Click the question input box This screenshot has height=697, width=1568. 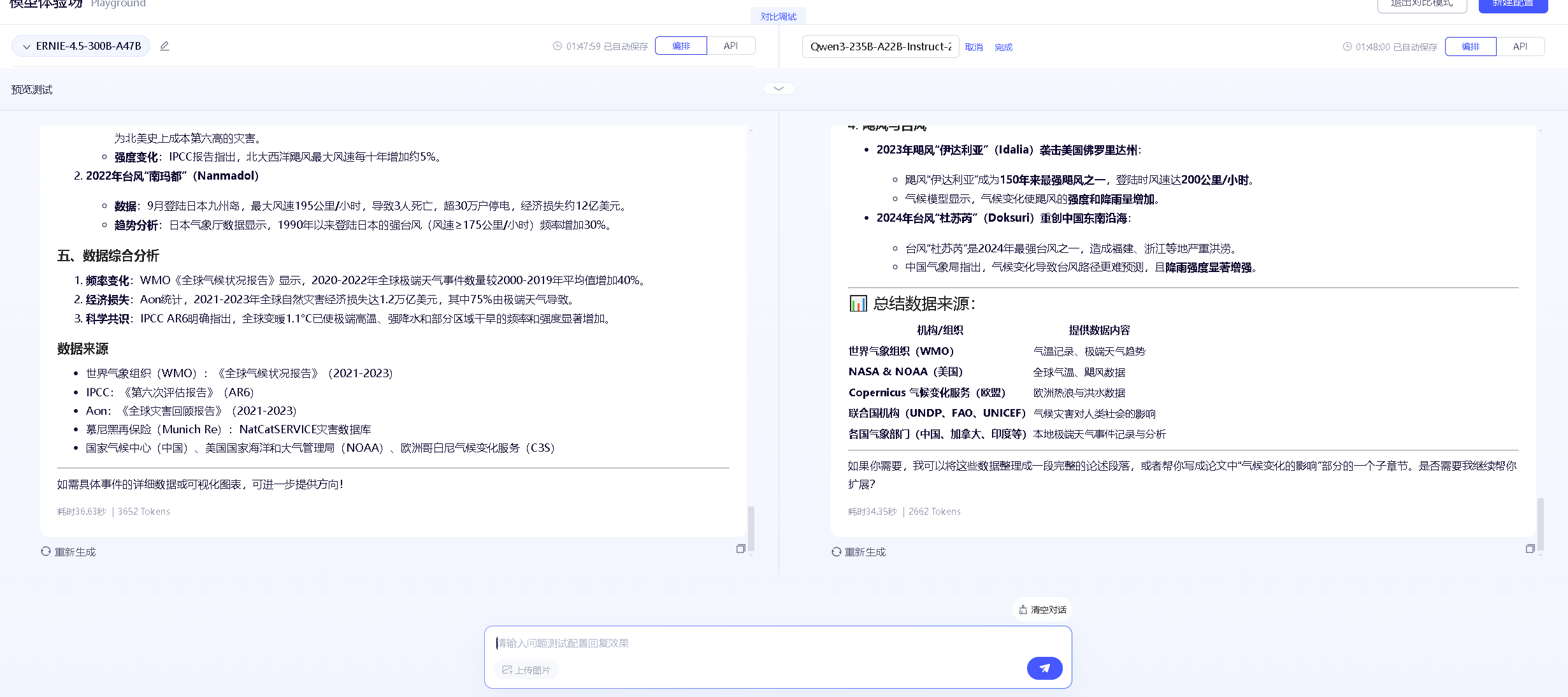click(x=777, y=643)
